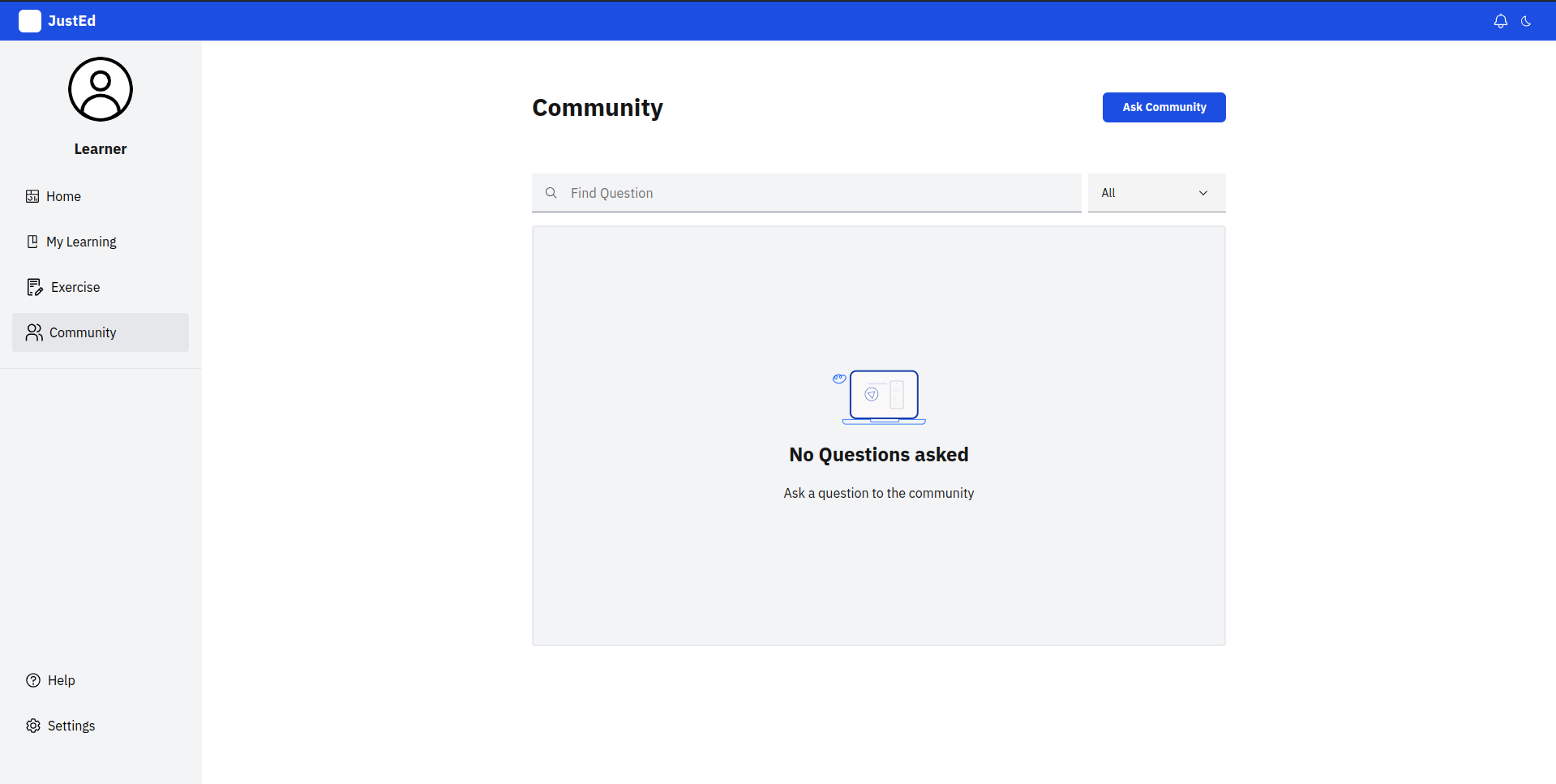Select the Community item in navigation

[x=83, y=332]
